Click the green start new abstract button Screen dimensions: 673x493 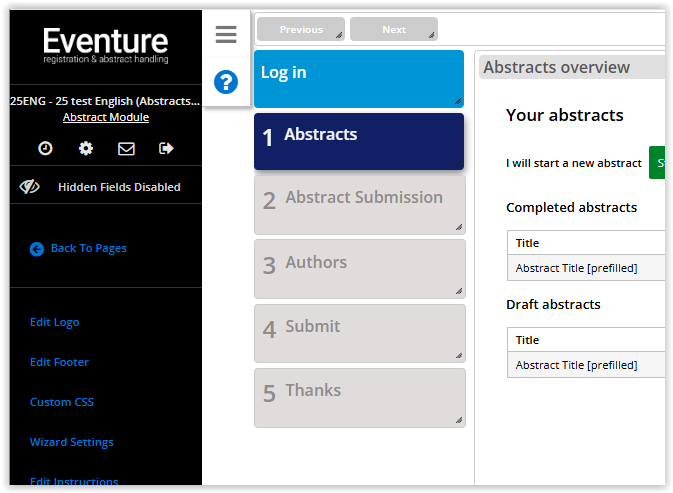657,162
